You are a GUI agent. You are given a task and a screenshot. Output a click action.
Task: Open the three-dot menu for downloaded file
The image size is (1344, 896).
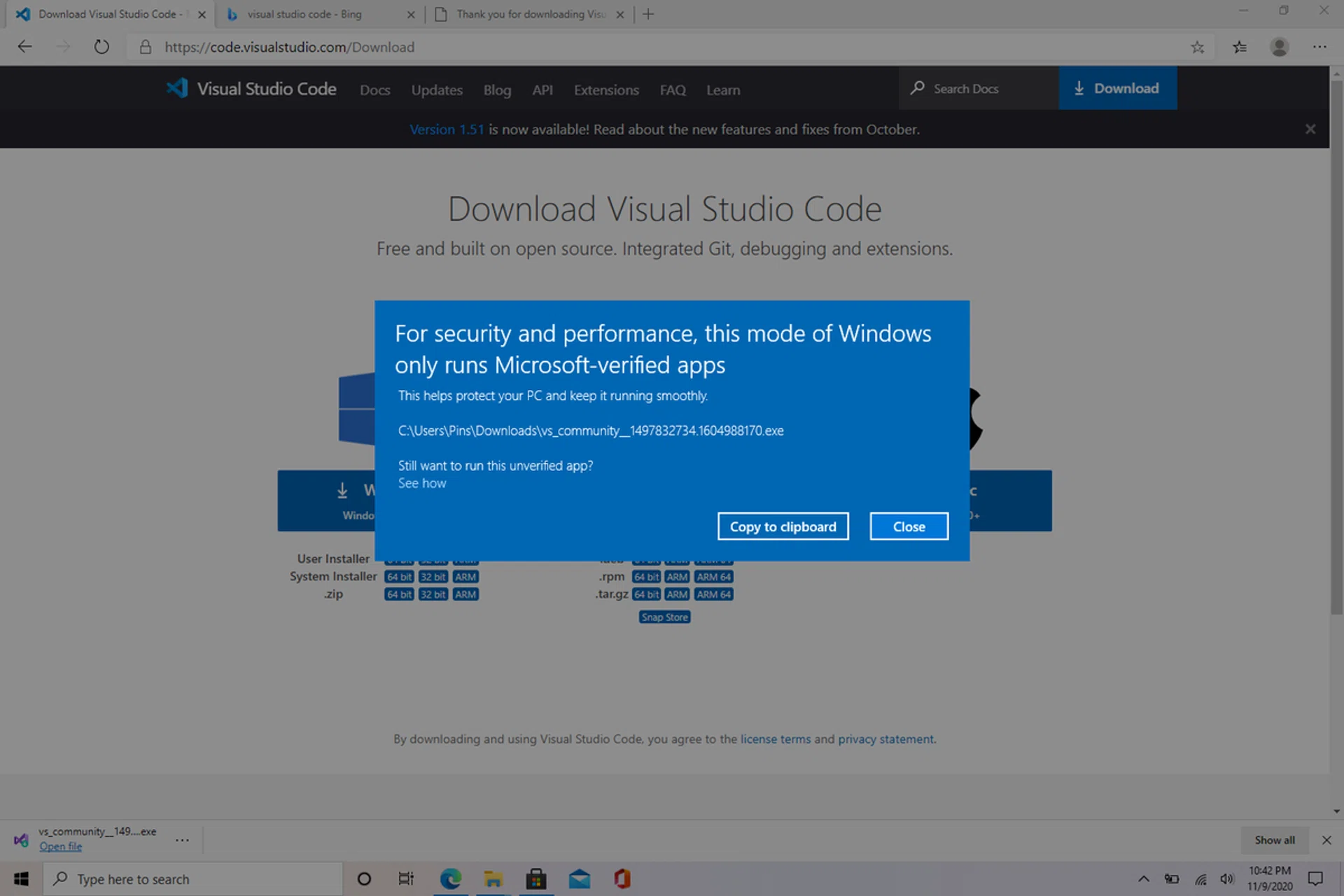(x=182, y=839)
